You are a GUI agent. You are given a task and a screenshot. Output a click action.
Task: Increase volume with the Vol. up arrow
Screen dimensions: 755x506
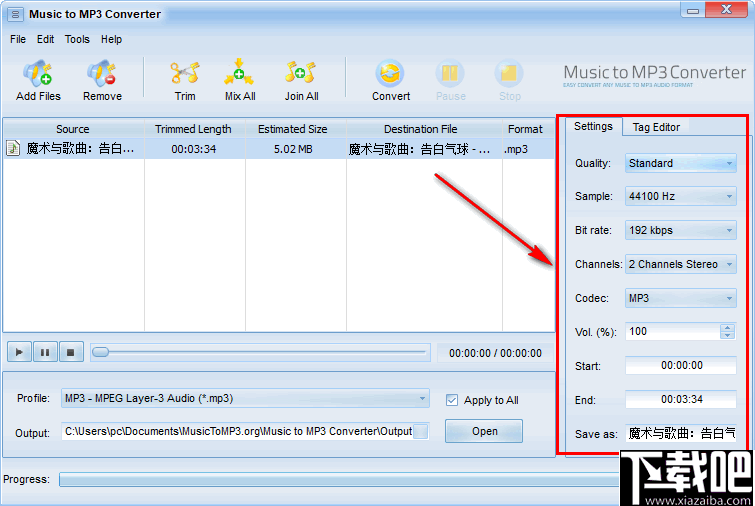[x=728, y=327]
